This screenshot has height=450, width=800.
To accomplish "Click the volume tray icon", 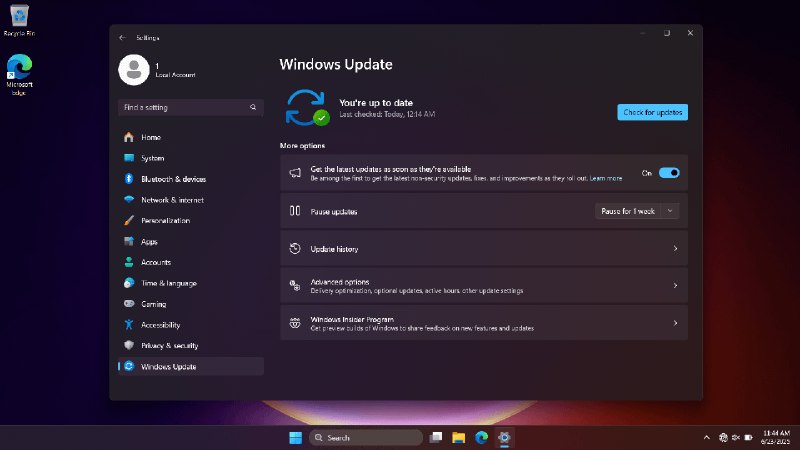I will [x=736, y=437].
